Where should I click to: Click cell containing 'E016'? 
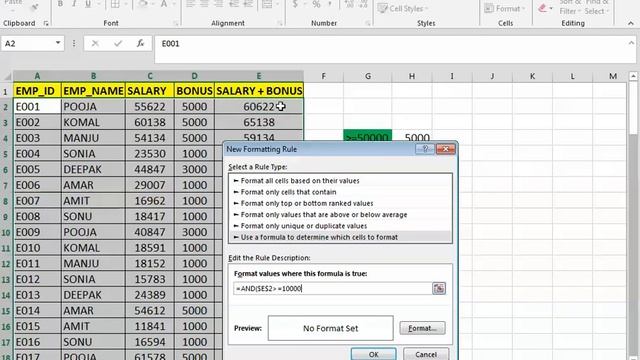37,342
